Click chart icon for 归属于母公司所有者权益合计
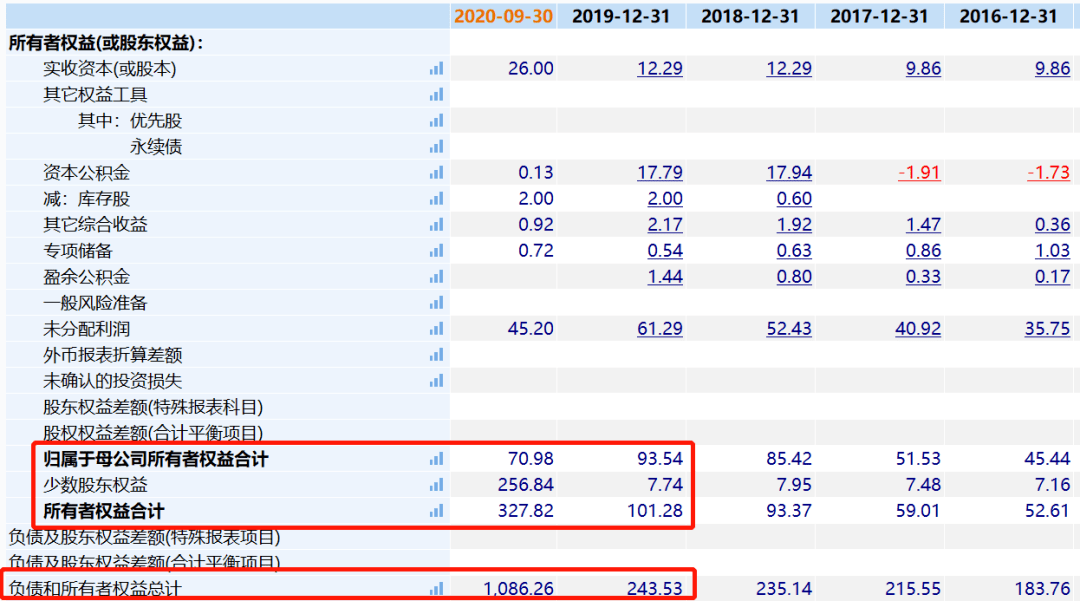The height and width of the screenshot is (601, 1080). tap(436, 459)
